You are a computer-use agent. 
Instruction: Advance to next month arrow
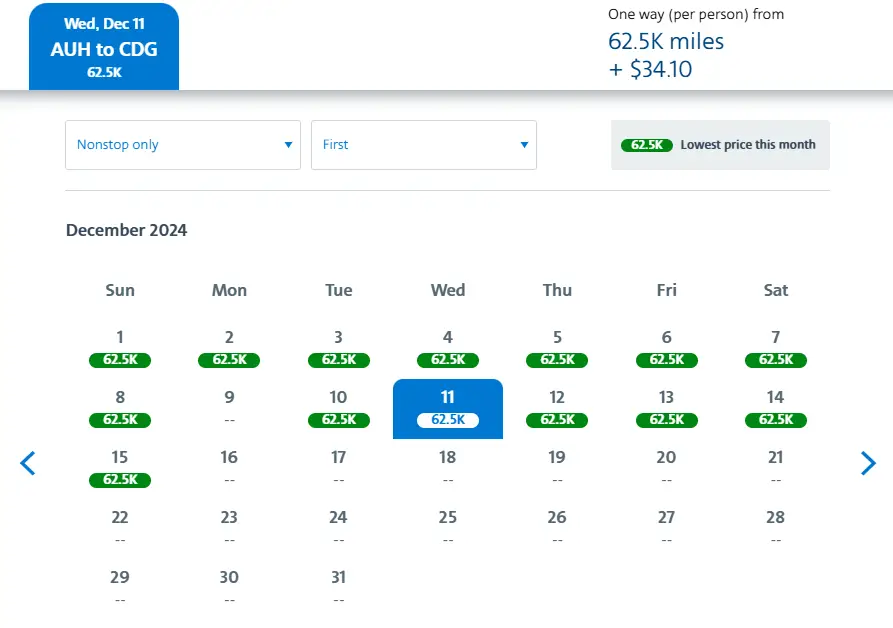click(x=867, y=463)
